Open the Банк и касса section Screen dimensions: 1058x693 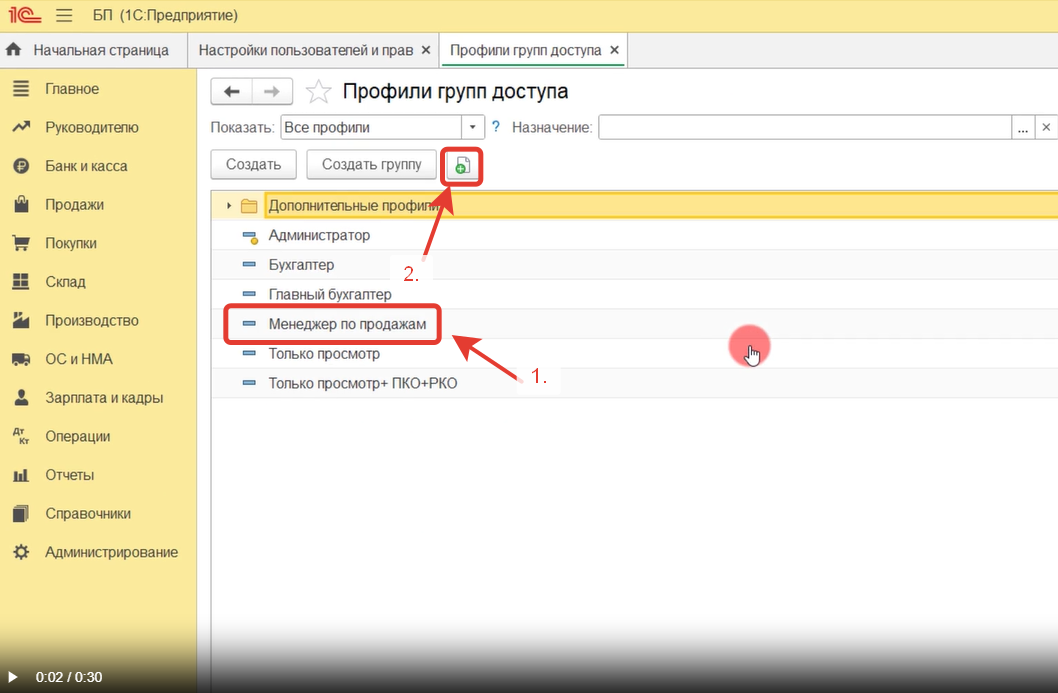(86, 166)
